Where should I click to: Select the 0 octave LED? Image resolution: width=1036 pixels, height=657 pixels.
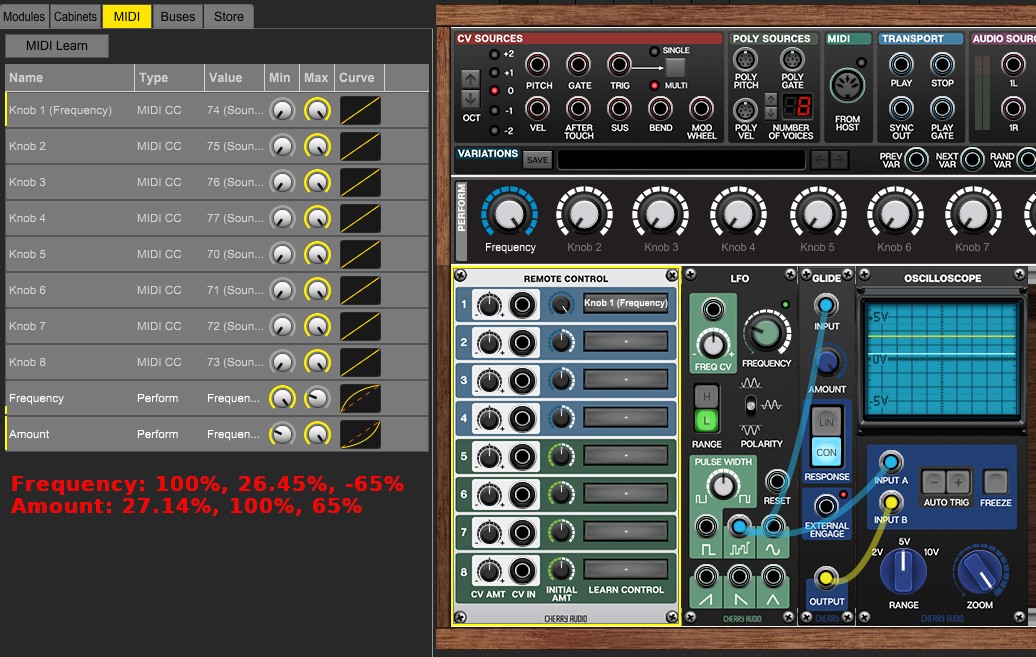tap(494, 91)
